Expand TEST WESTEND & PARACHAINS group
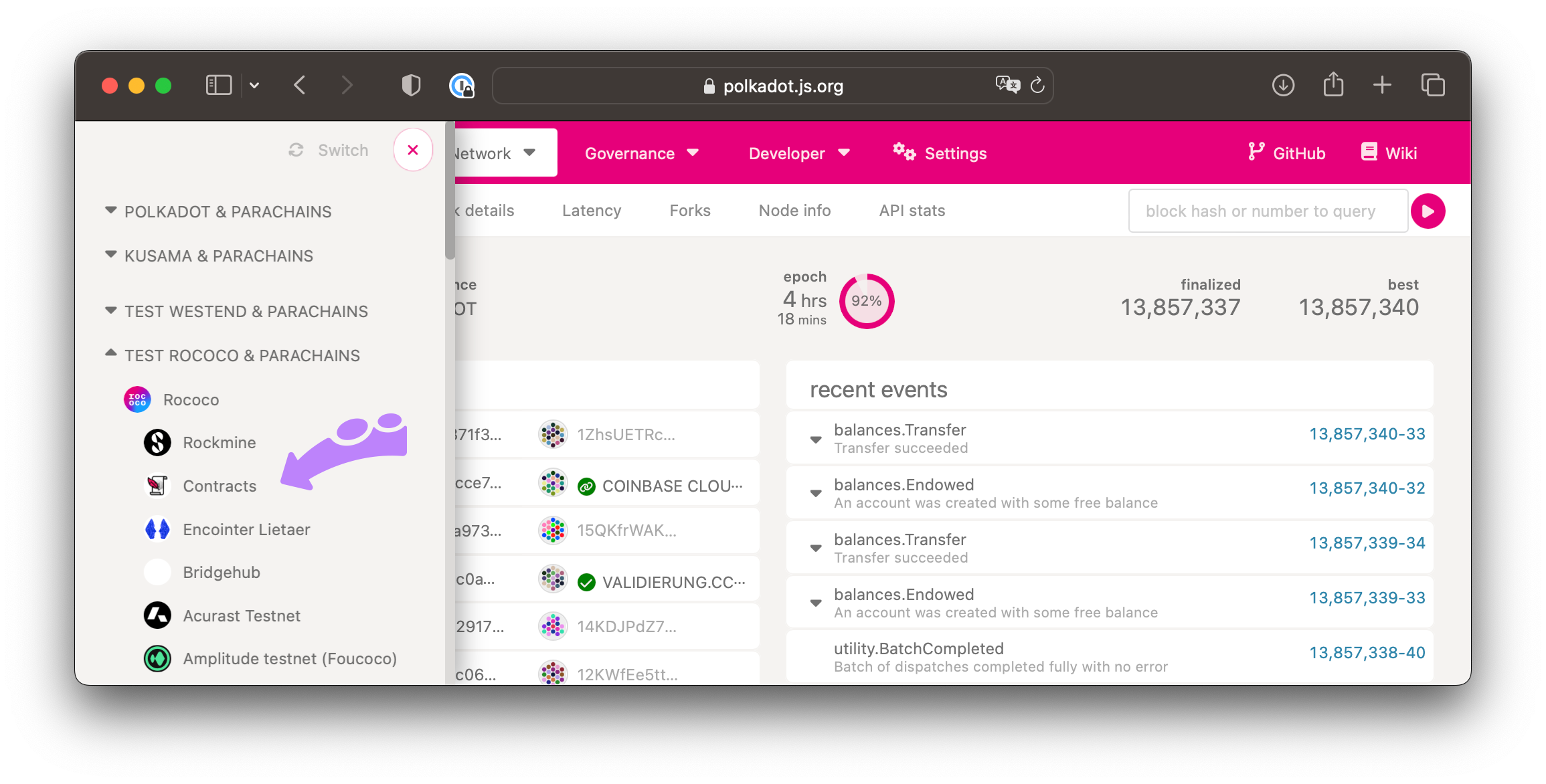 [x=236, y=311]
